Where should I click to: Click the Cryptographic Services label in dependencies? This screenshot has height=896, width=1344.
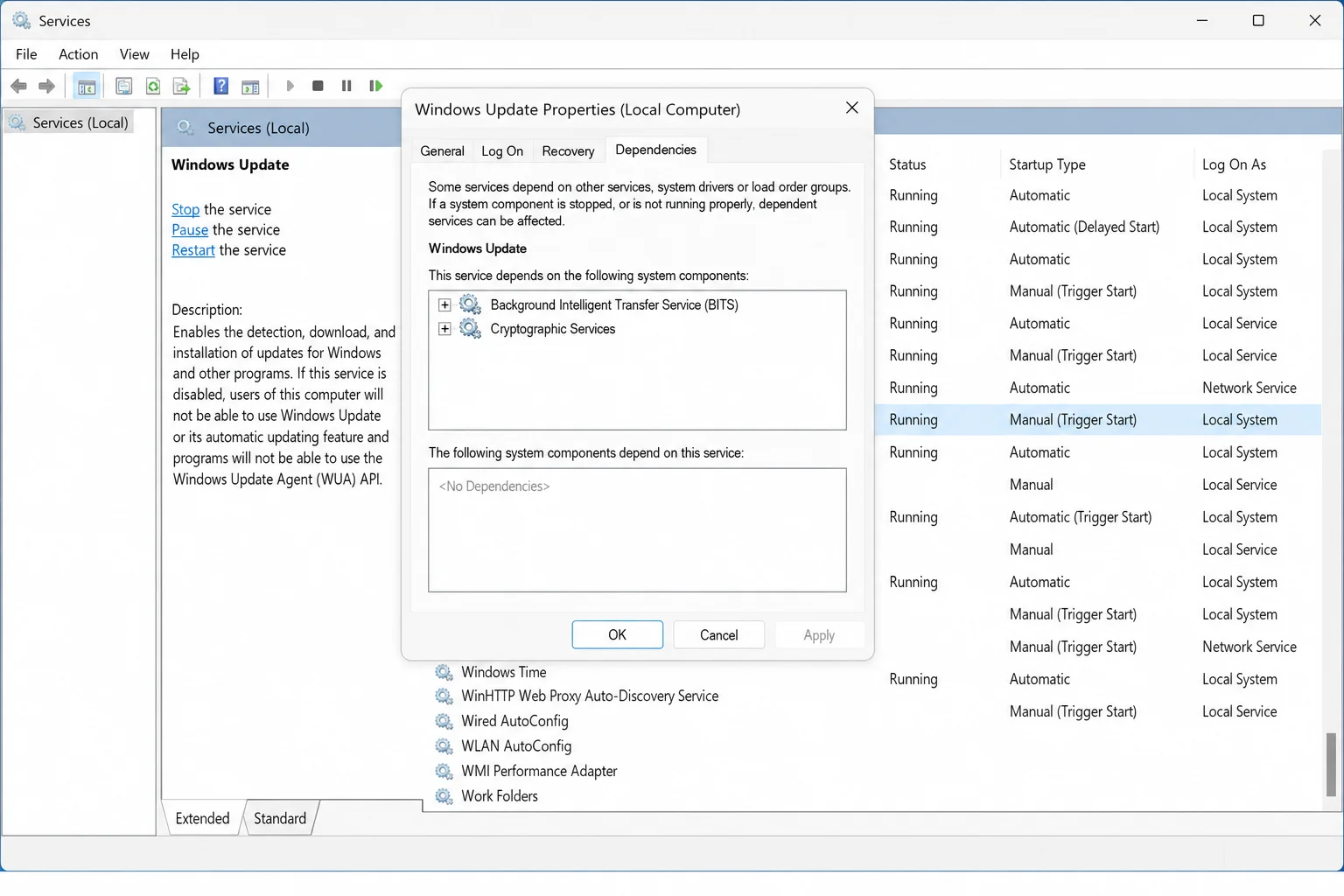point(553,329)
